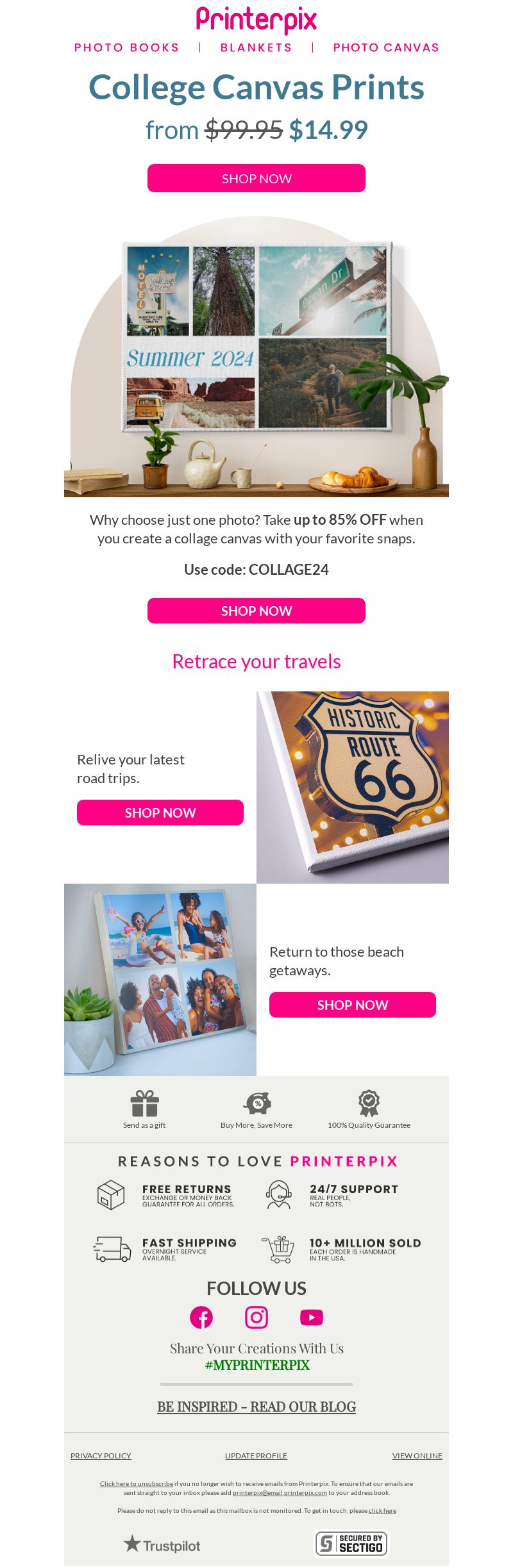The width and height of the screenshot is (513, 1568).
Task: Click Shop Now under the COLLAGE24 code
Action: [256, 611]
